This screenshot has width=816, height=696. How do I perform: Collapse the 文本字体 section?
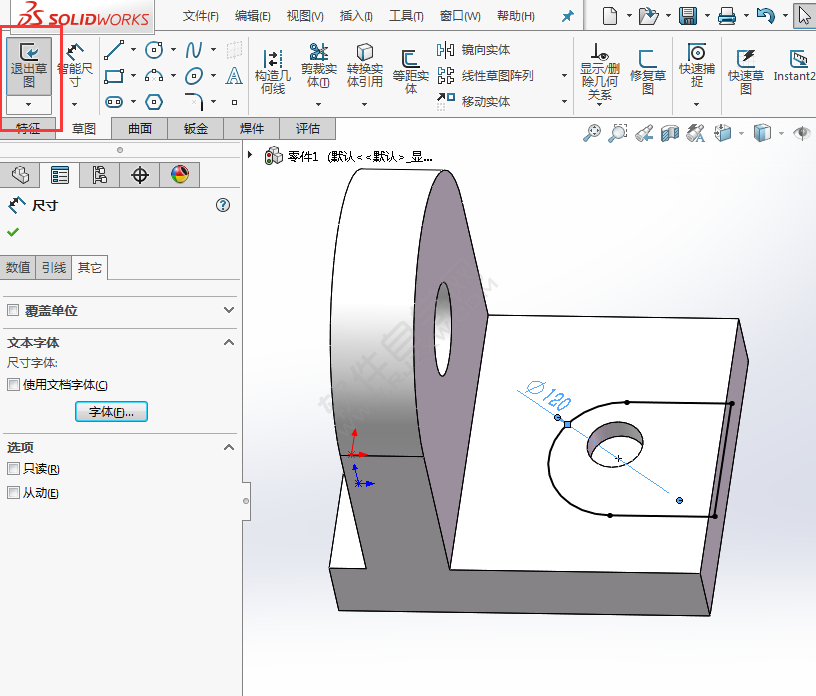pyautogui.click(x=229, y=343)
